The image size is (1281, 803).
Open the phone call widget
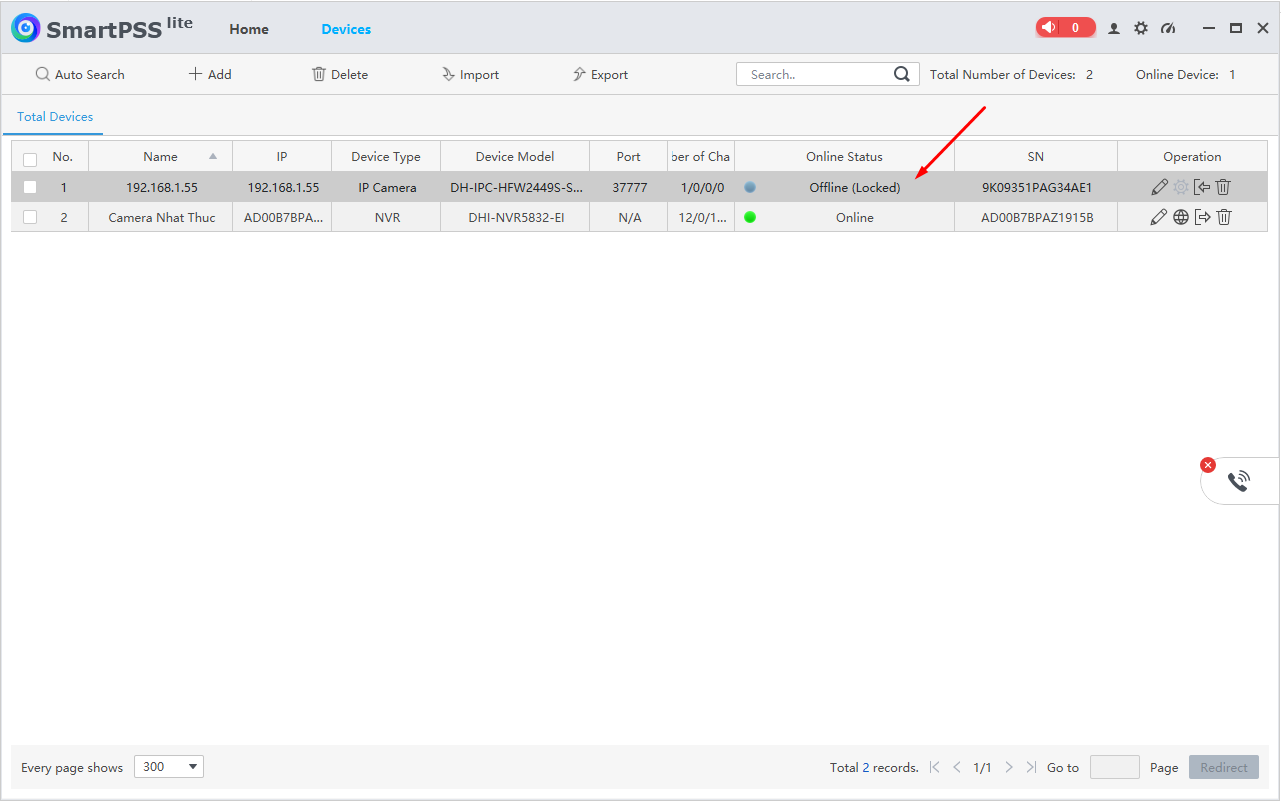point(1239,481)
